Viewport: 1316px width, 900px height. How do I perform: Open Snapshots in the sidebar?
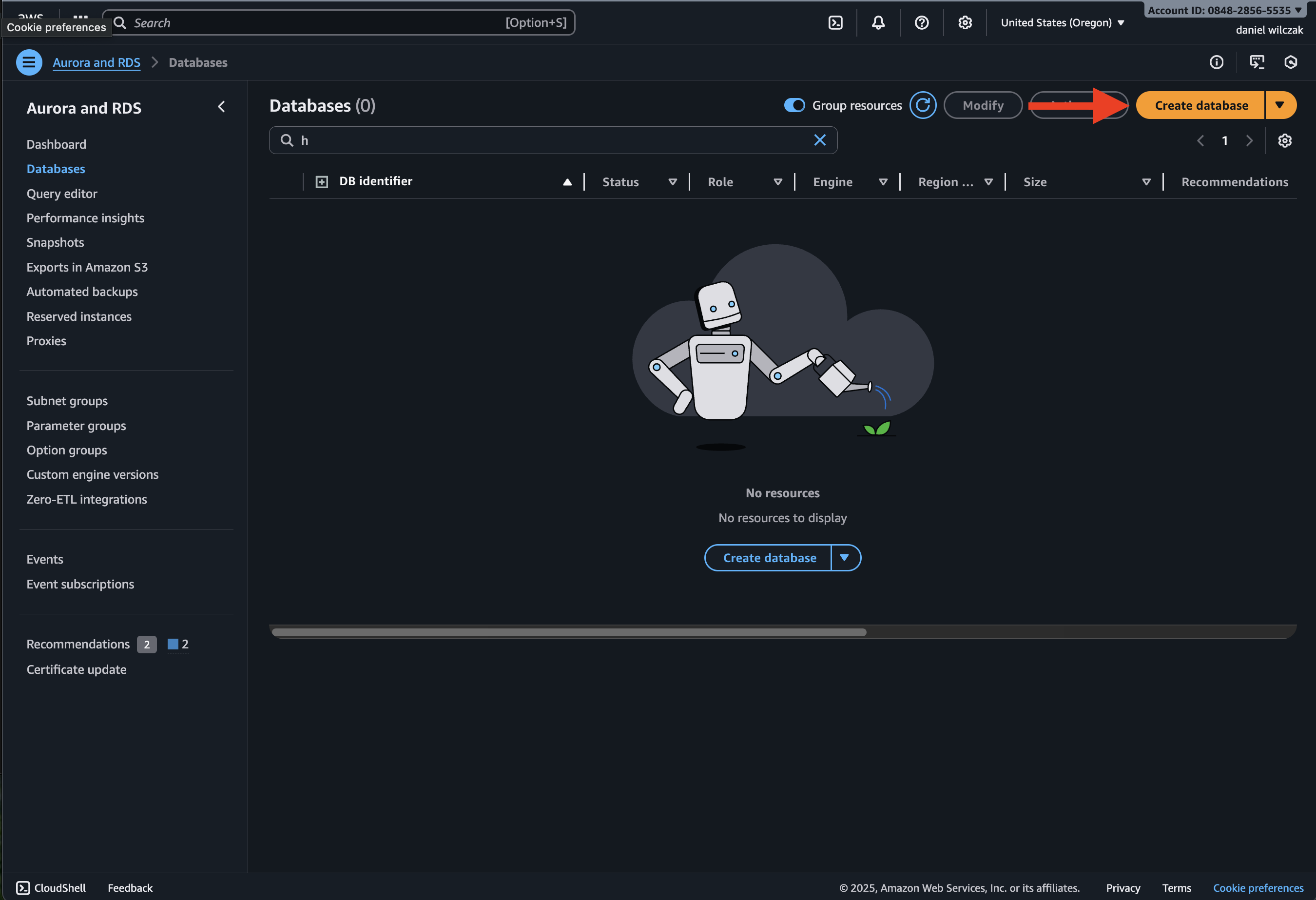(x=55, y=242)
